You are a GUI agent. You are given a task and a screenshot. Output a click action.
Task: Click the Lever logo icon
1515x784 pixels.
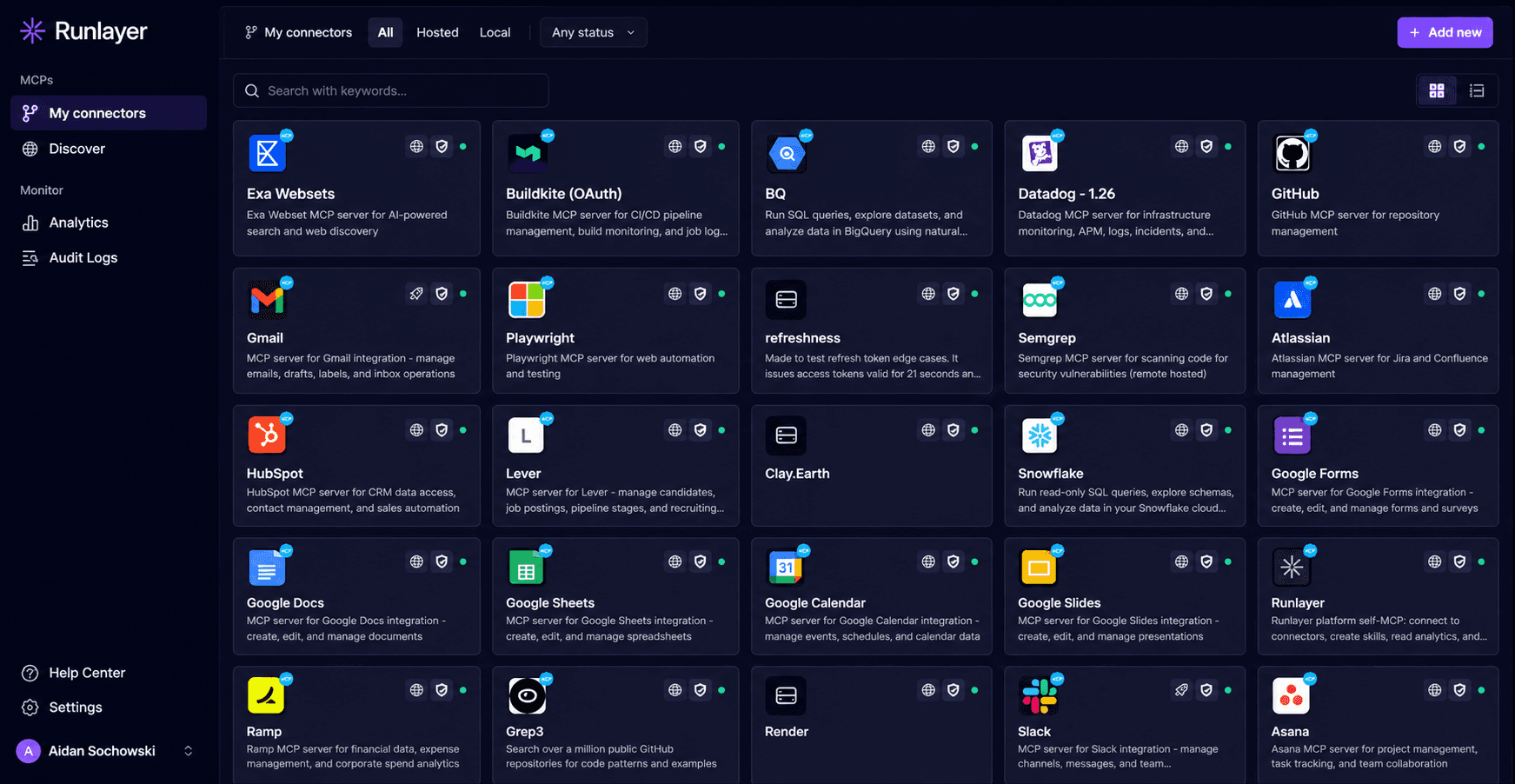coord(527,435)
